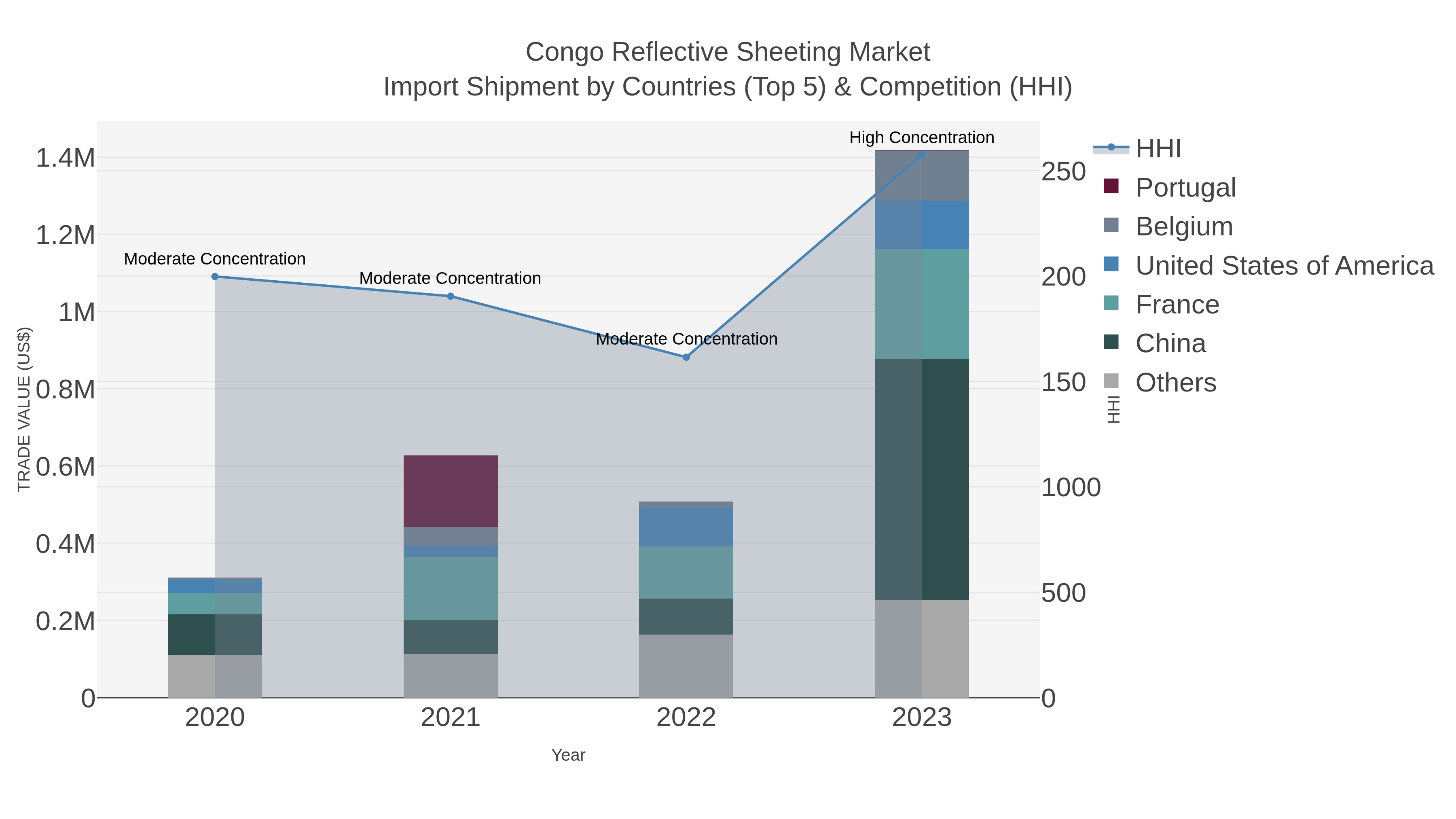1456x819 pixels.
Task: Click the Belgium slate legend swatch
Action: coord(1111,225)
